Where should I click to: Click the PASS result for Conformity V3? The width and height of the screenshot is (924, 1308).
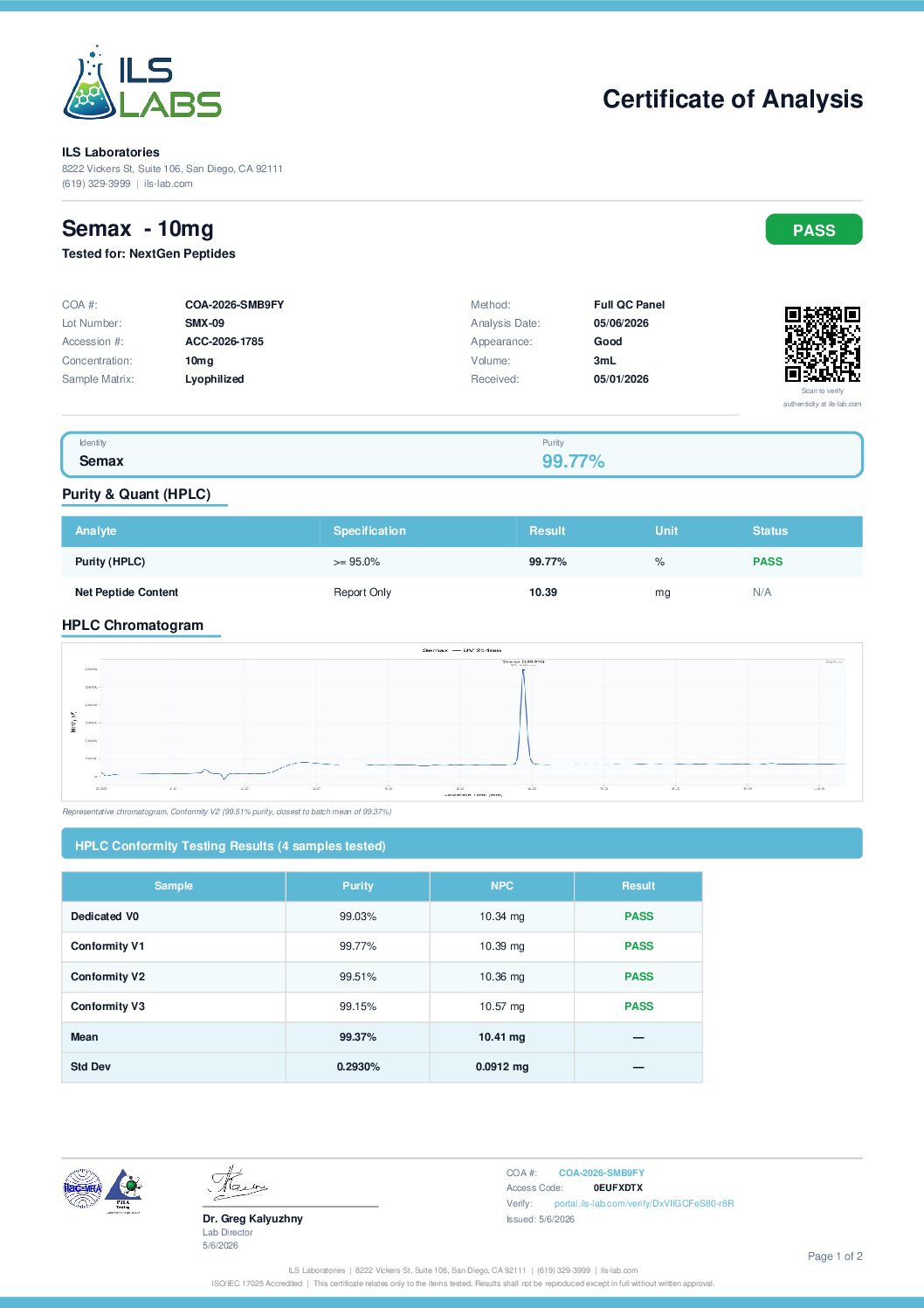click(638, 1007)
